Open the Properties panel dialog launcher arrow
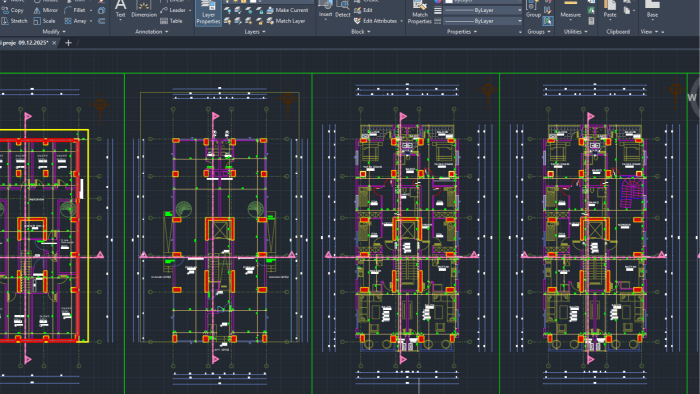Viewport: 700px width, 394px height. tap(520, 32)
